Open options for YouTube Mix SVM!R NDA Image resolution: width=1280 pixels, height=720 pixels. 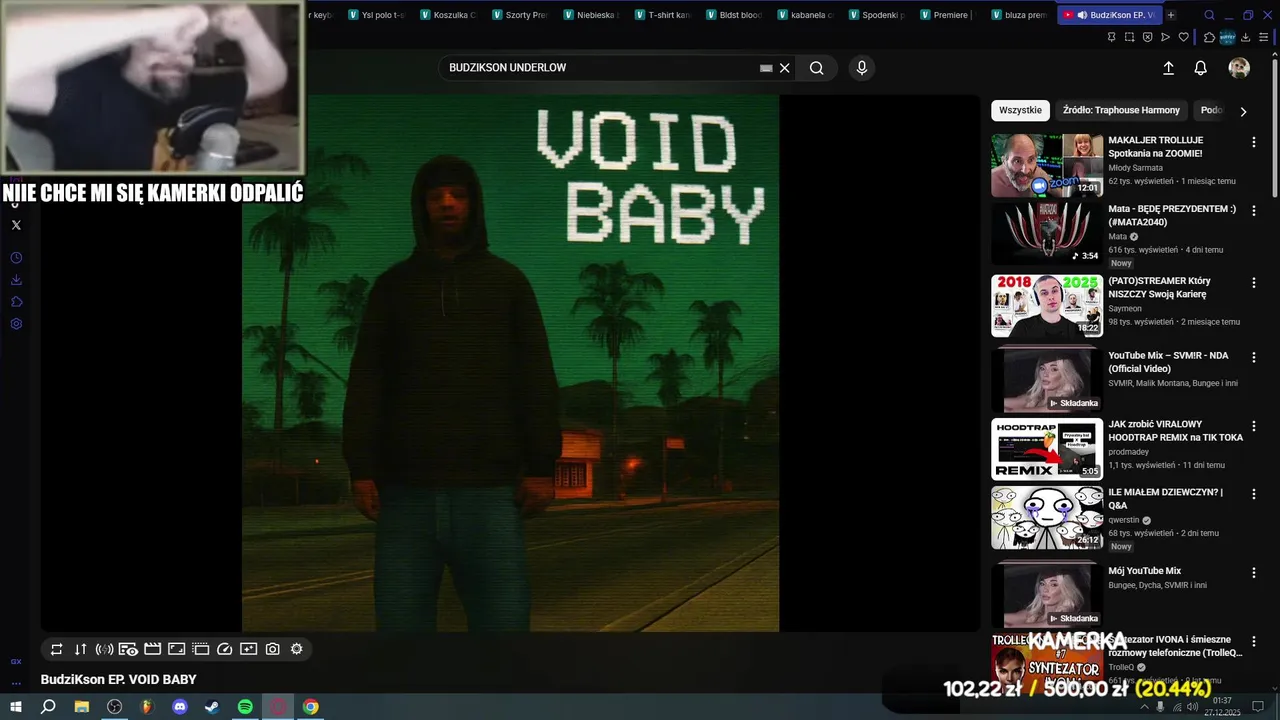coord(1253,357)
